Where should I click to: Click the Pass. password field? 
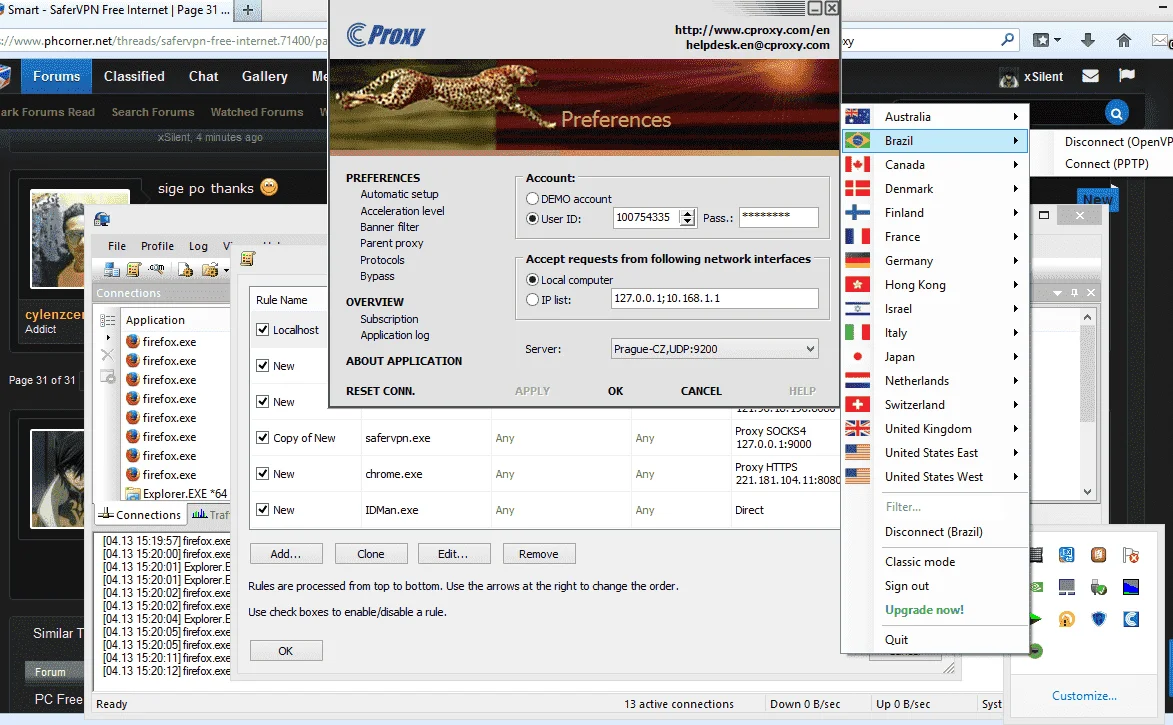coord(779,218)
